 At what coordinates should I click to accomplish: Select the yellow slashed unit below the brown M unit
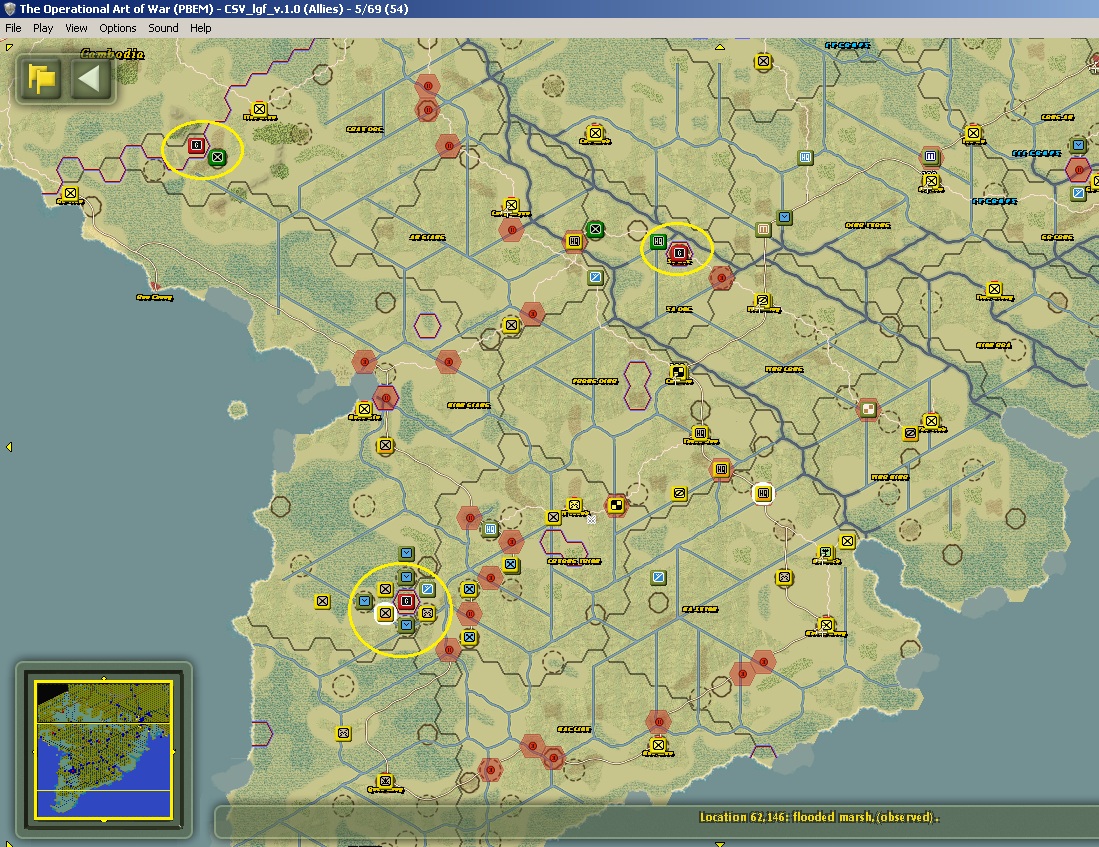click(763, 300)
